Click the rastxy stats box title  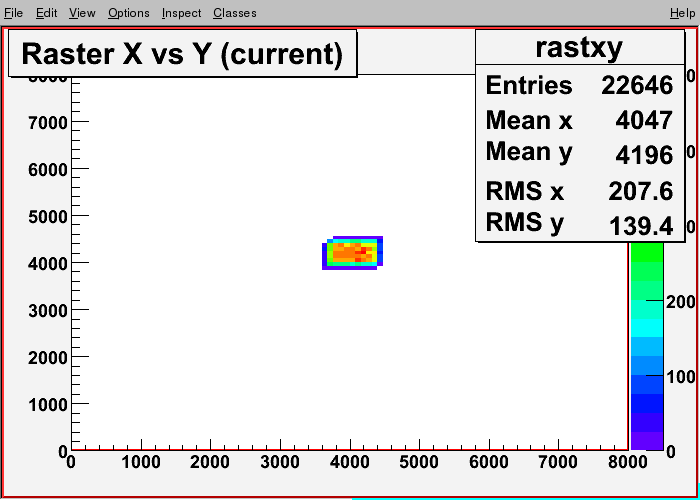click(x=579, y=47)
